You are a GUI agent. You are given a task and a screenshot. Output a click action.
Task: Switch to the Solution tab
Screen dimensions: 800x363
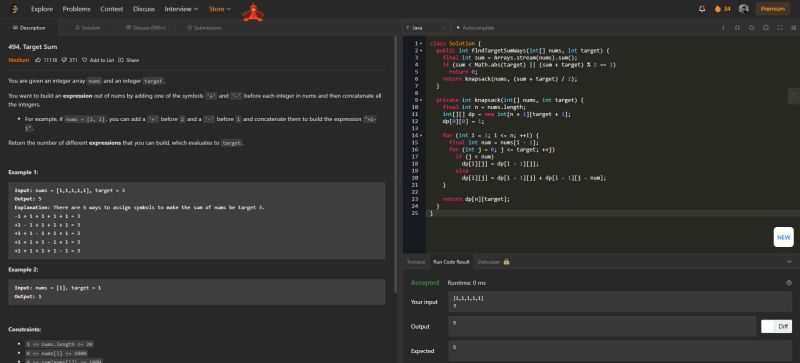pos(87,28)
